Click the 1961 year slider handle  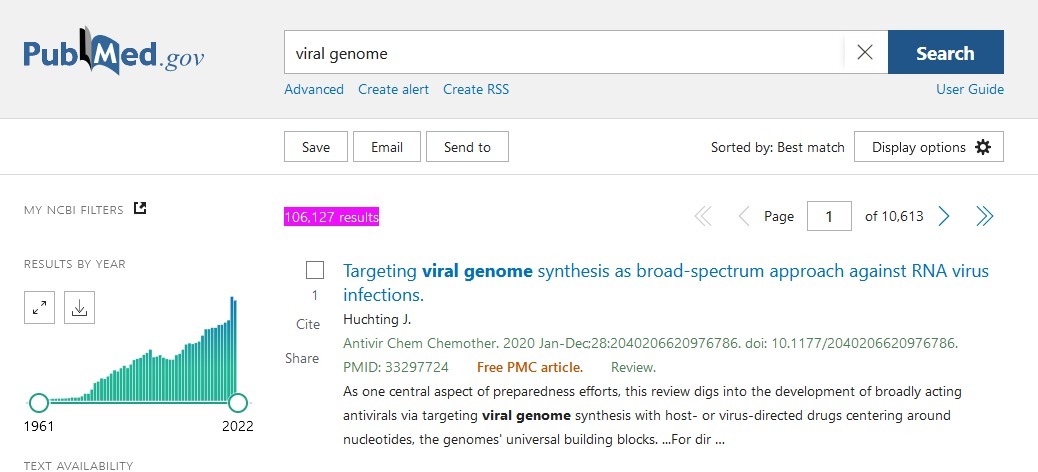pyautogui.click(x=39, y=403)
